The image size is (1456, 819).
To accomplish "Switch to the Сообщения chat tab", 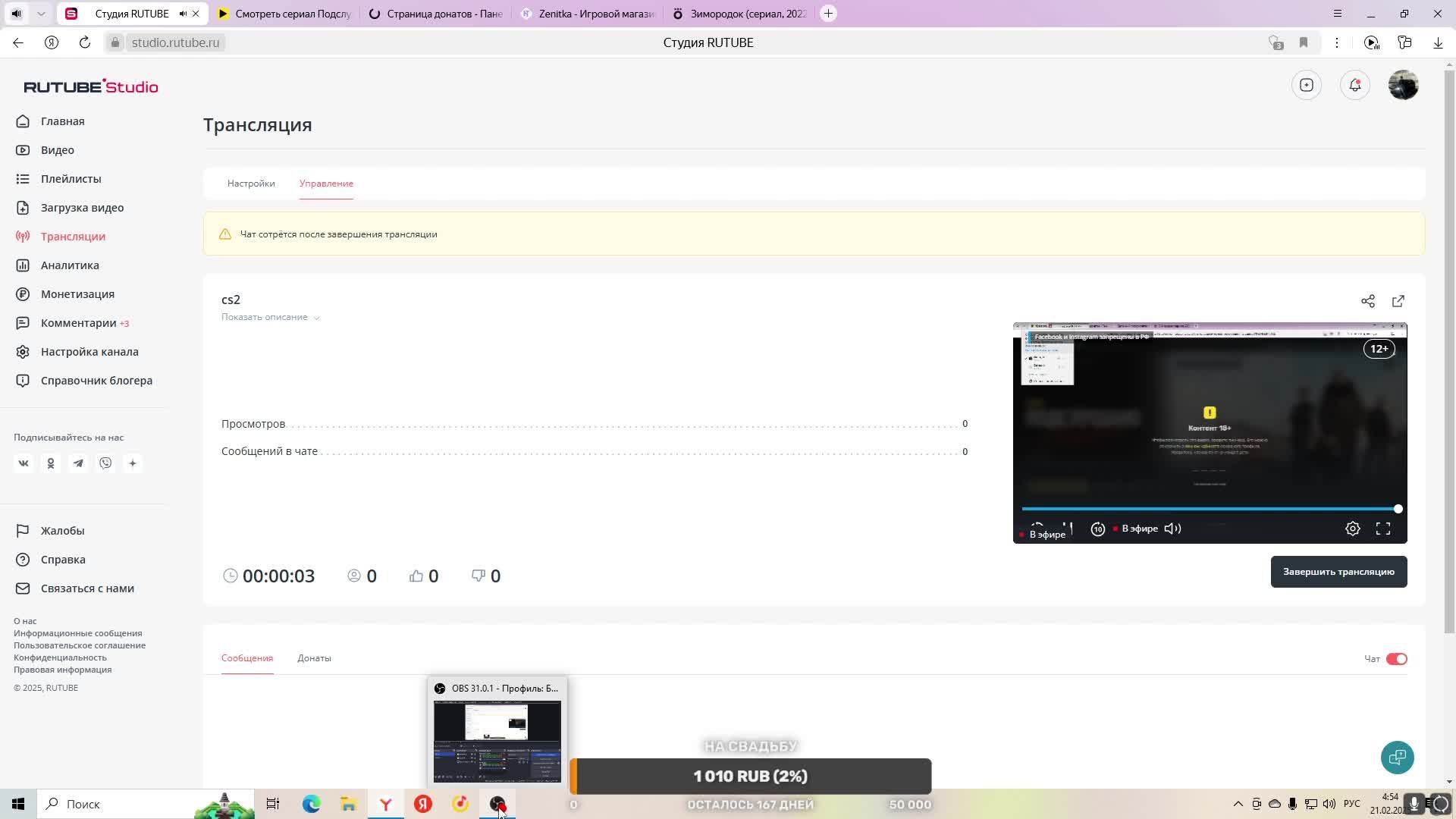I will pos(247,658).
